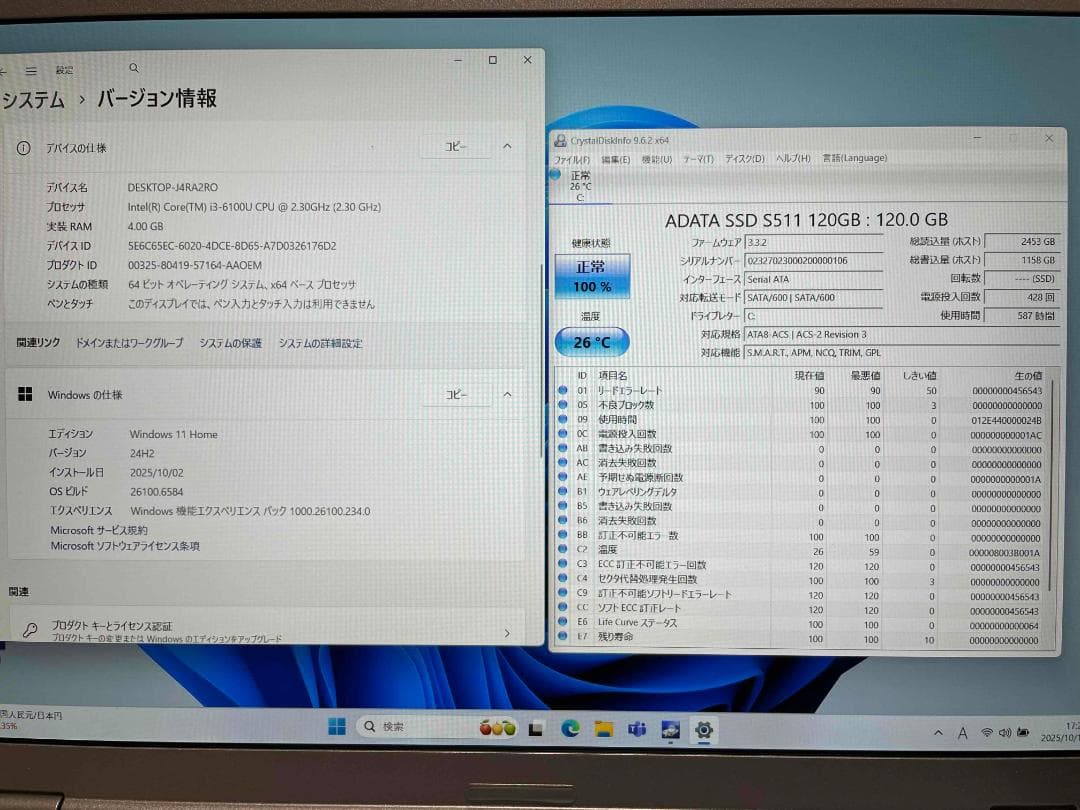This screenshot has height=810, width=1080.
Task: Open プロダクト キーとライセンス認証 entry
Action: click(x=265, y=630)
